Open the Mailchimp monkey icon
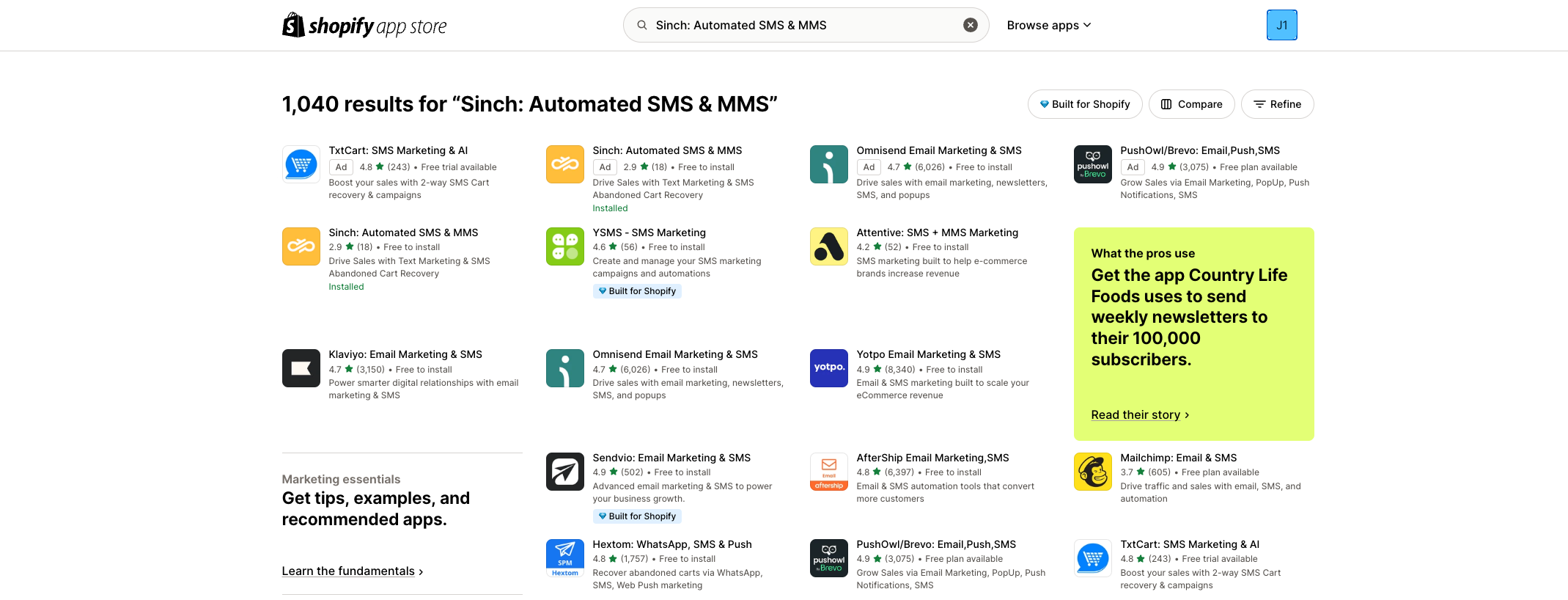The height and width of the screenshot is (600, 1568). coord(1093,472)
